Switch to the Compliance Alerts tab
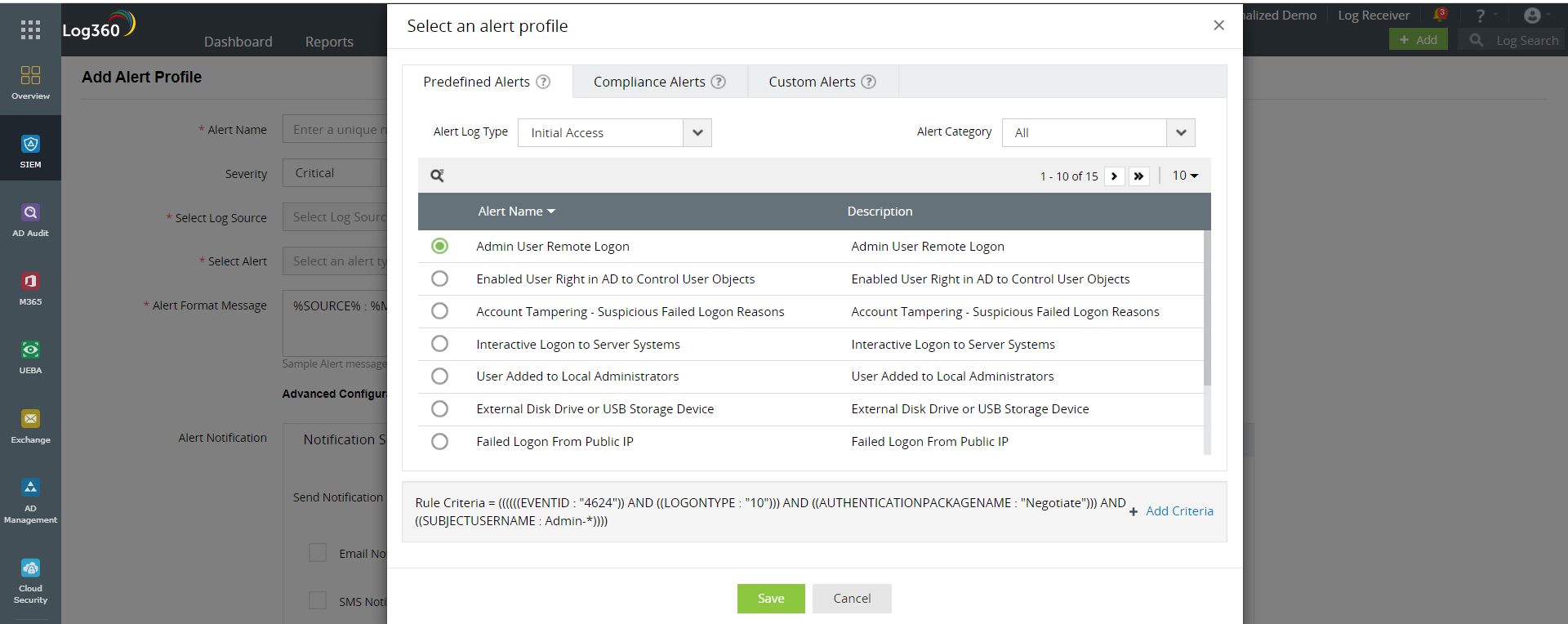1568x624 pixels. click(658, 82)
